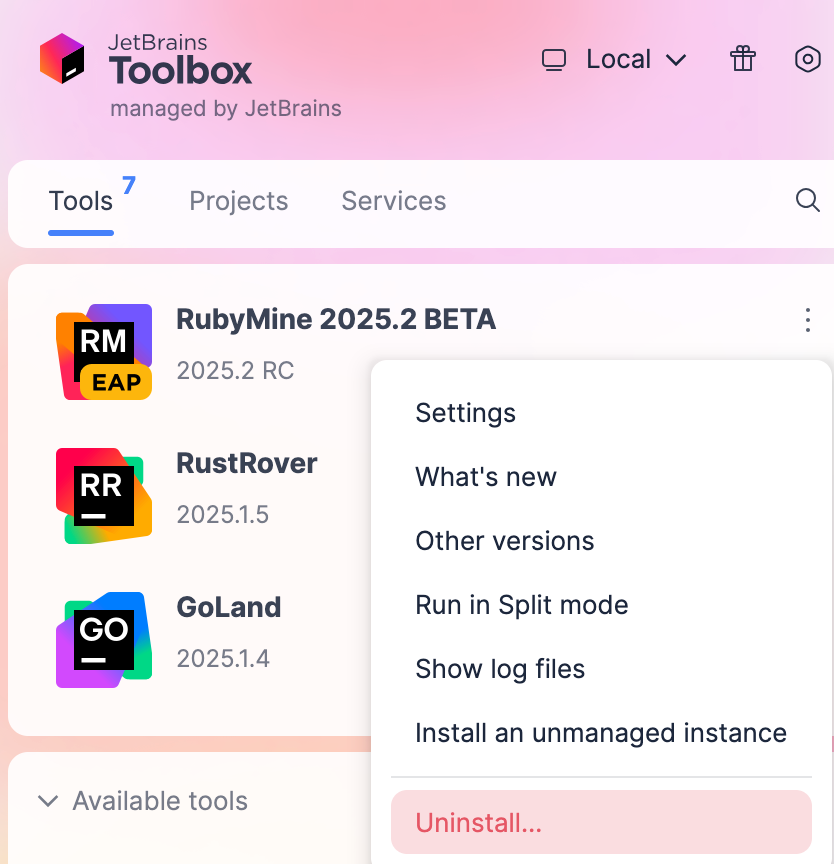Select Other versions from the menu
Screen dimensions: 834x864
[x=504, y=541]
